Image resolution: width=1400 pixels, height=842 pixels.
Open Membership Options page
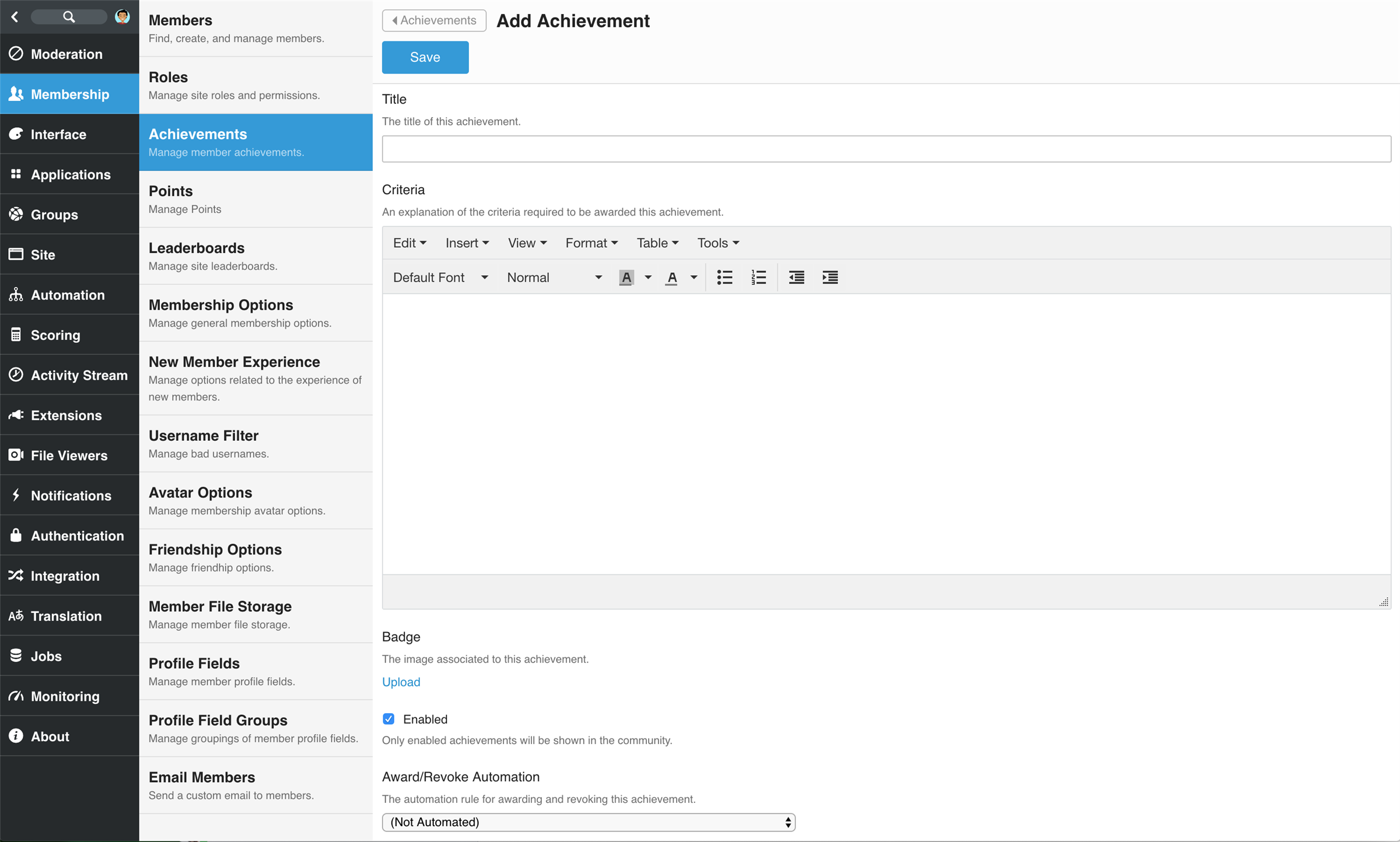pos(256,313)
